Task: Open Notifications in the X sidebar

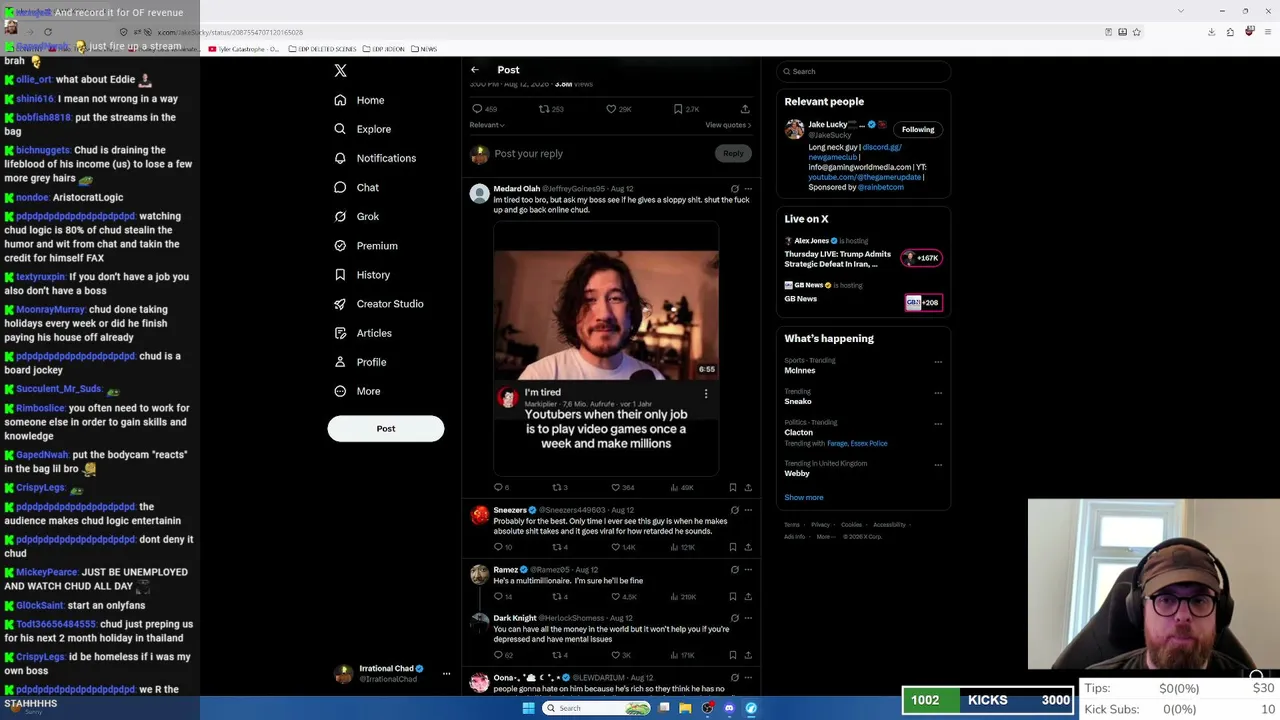Action: tap(375, 158)
